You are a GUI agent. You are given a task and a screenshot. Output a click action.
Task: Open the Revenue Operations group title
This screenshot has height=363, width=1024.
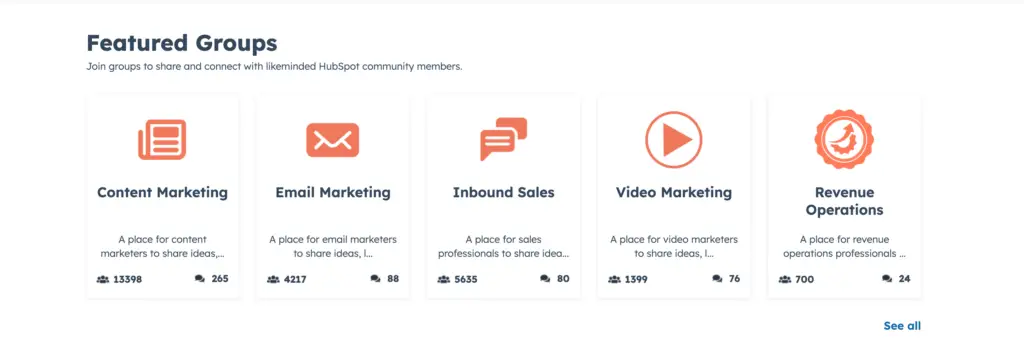point(844,201)
